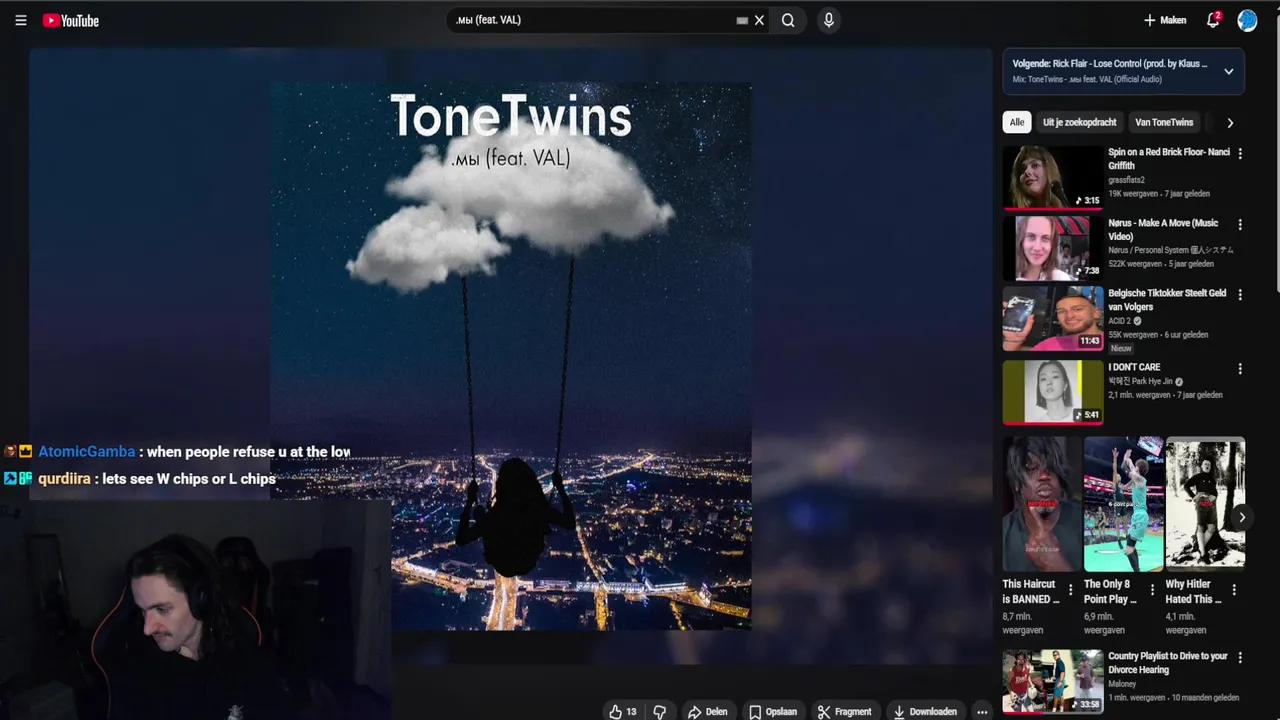This screenshot has width=1280, height=720.
Task: Open options for Country Playlist video
Action: tap(1240, 658)
